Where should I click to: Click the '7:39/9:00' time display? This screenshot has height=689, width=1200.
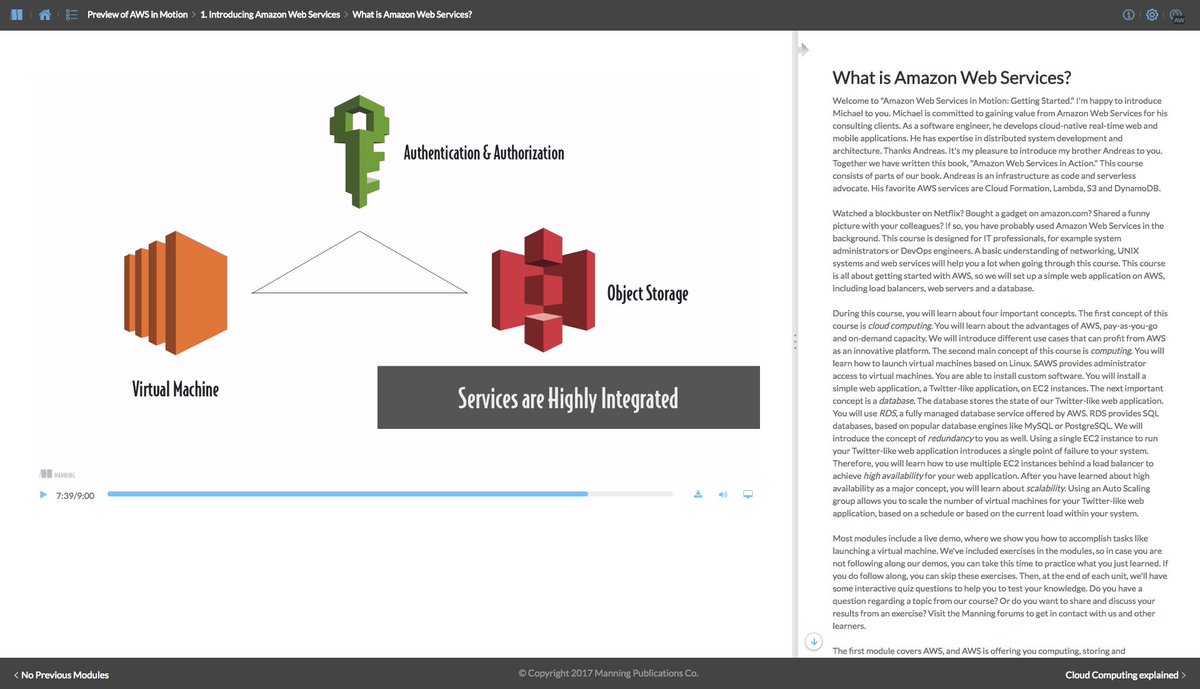pos(76,495)
